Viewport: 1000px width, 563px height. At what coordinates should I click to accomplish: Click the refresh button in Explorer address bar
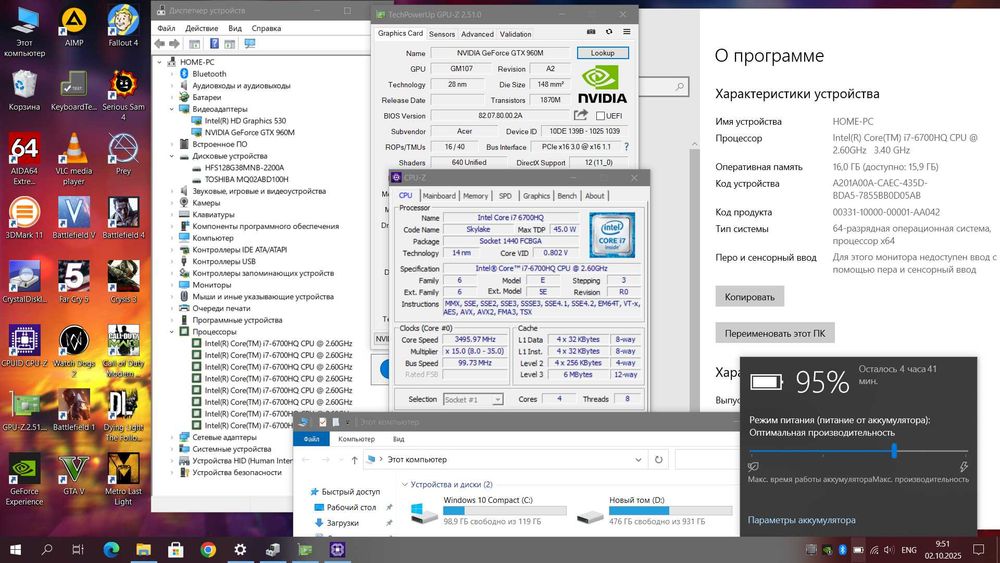point(659,459)
